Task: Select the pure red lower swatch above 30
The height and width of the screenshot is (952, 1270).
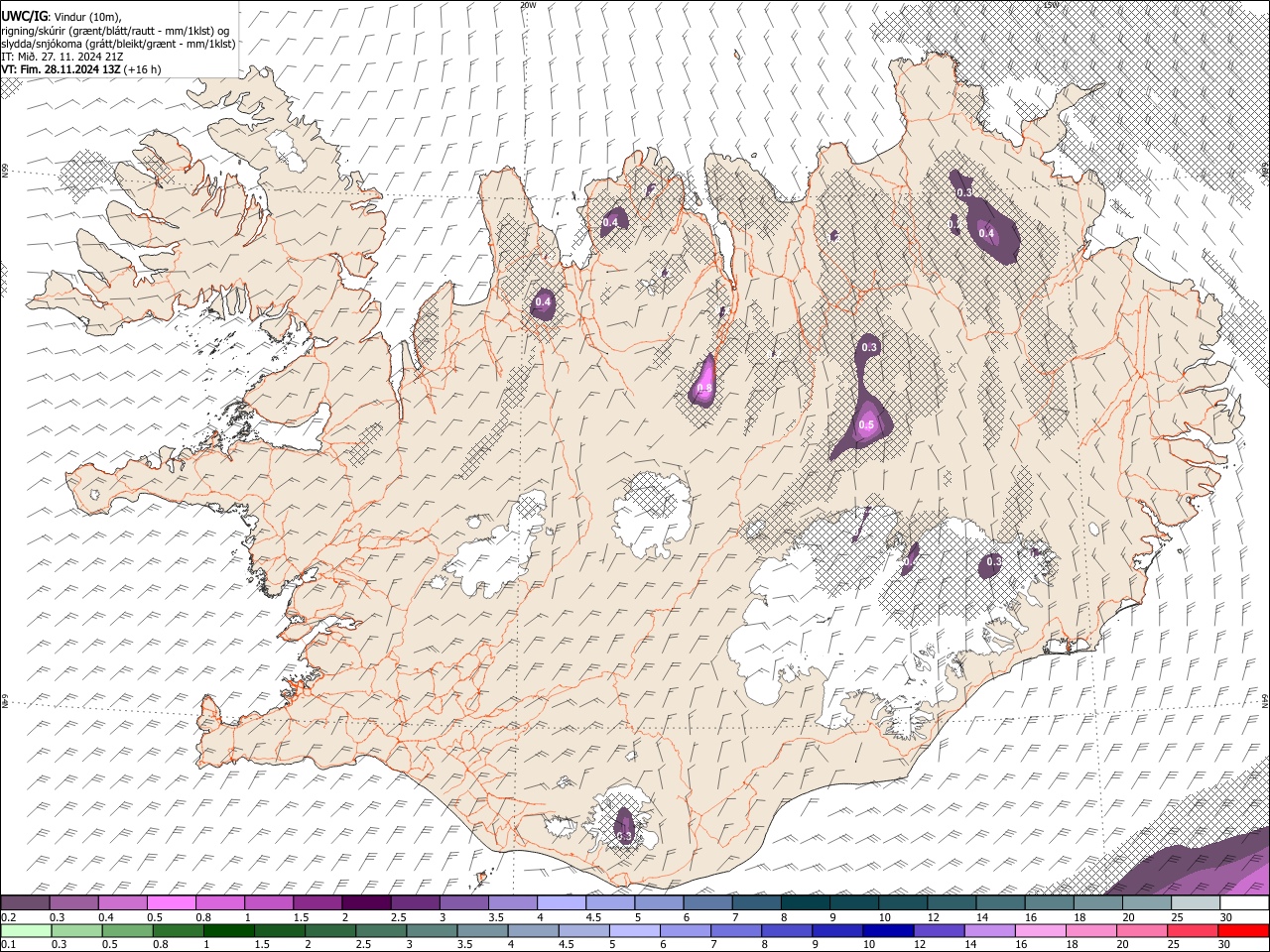Action: pyautogui.click(x=1243, y=930)
